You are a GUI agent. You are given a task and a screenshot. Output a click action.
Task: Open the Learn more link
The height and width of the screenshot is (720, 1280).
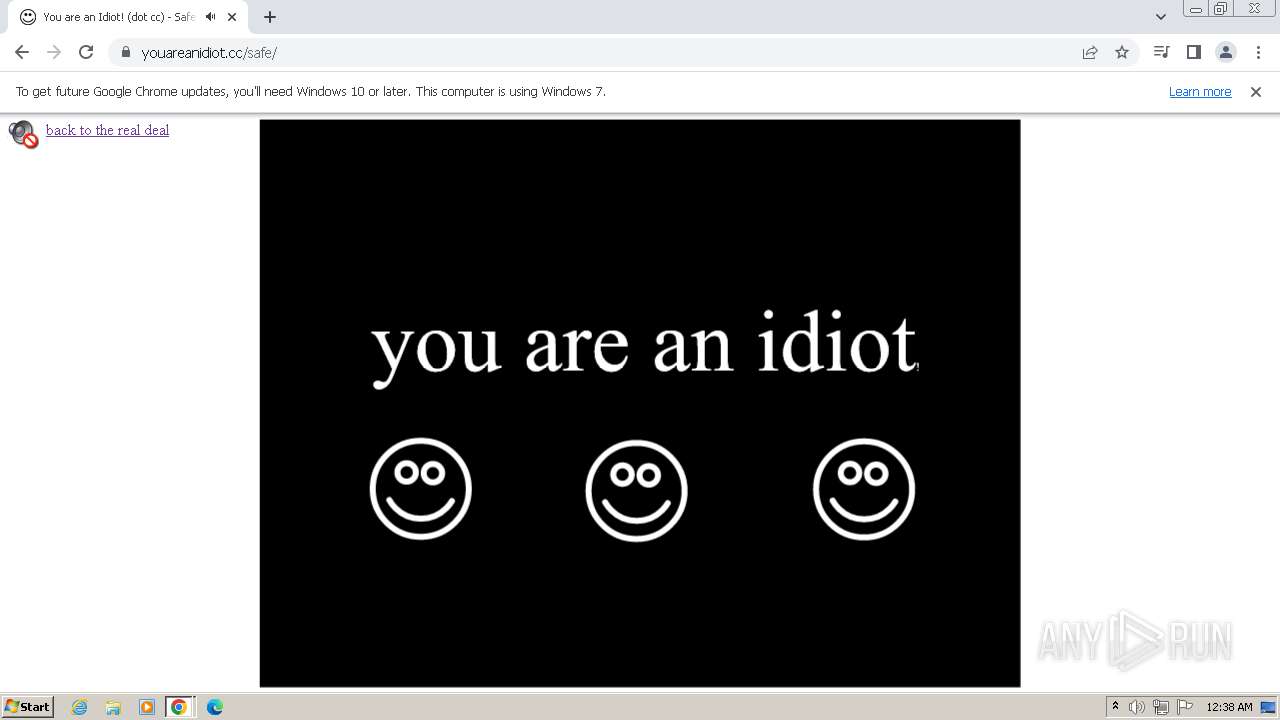tap(1200, 91)
